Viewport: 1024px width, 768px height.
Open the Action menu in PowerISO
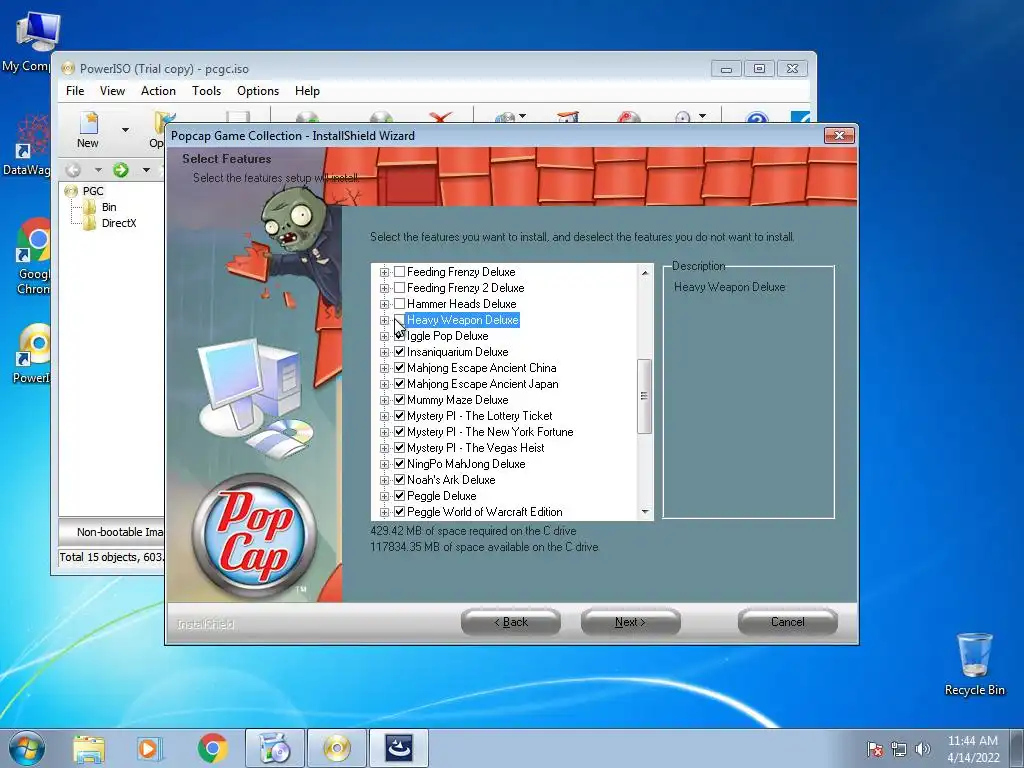click(158, 91)
